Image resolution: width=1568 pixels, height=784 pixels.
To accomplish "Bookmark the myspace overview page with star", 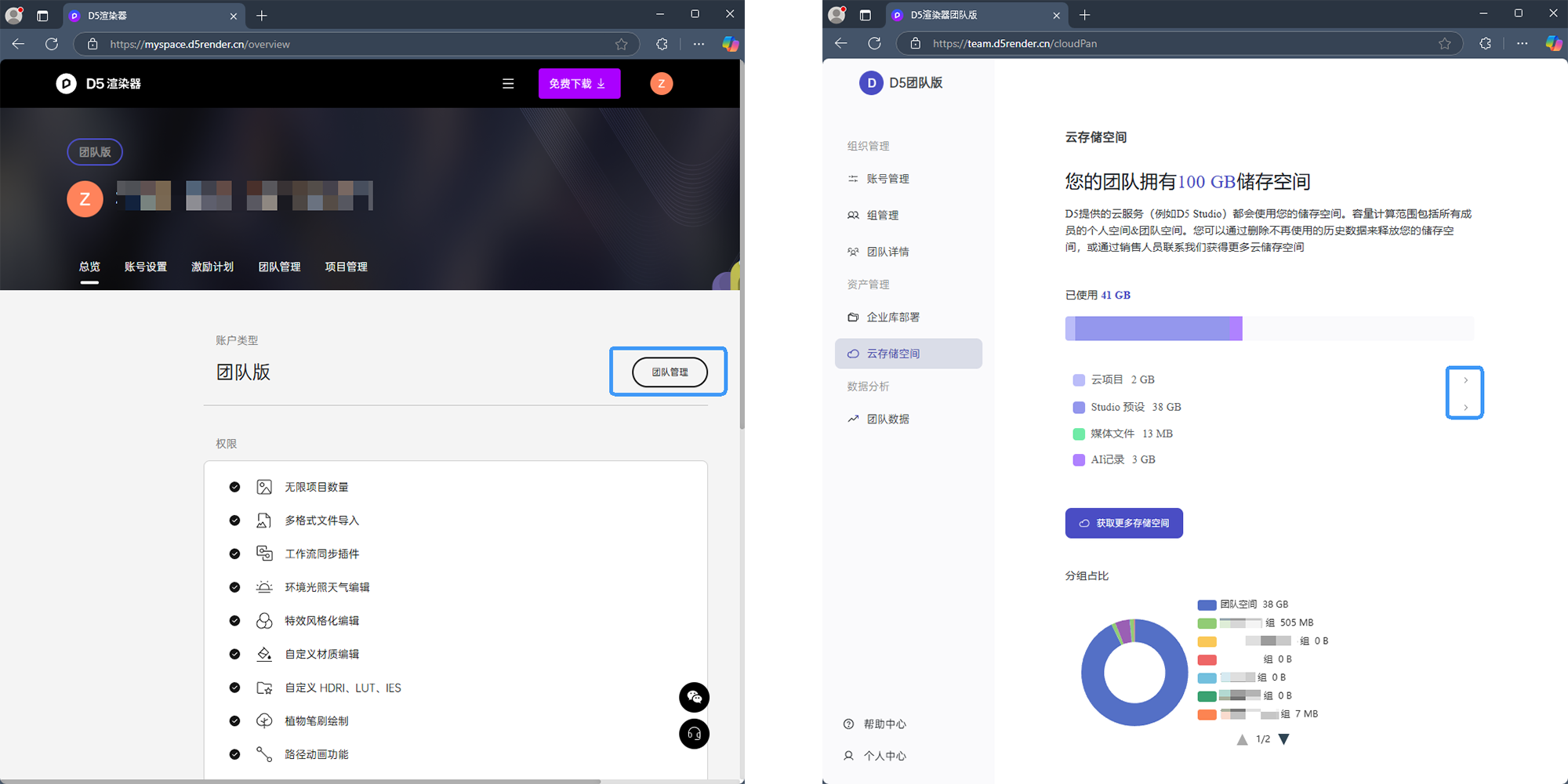I will click(622, 44).
